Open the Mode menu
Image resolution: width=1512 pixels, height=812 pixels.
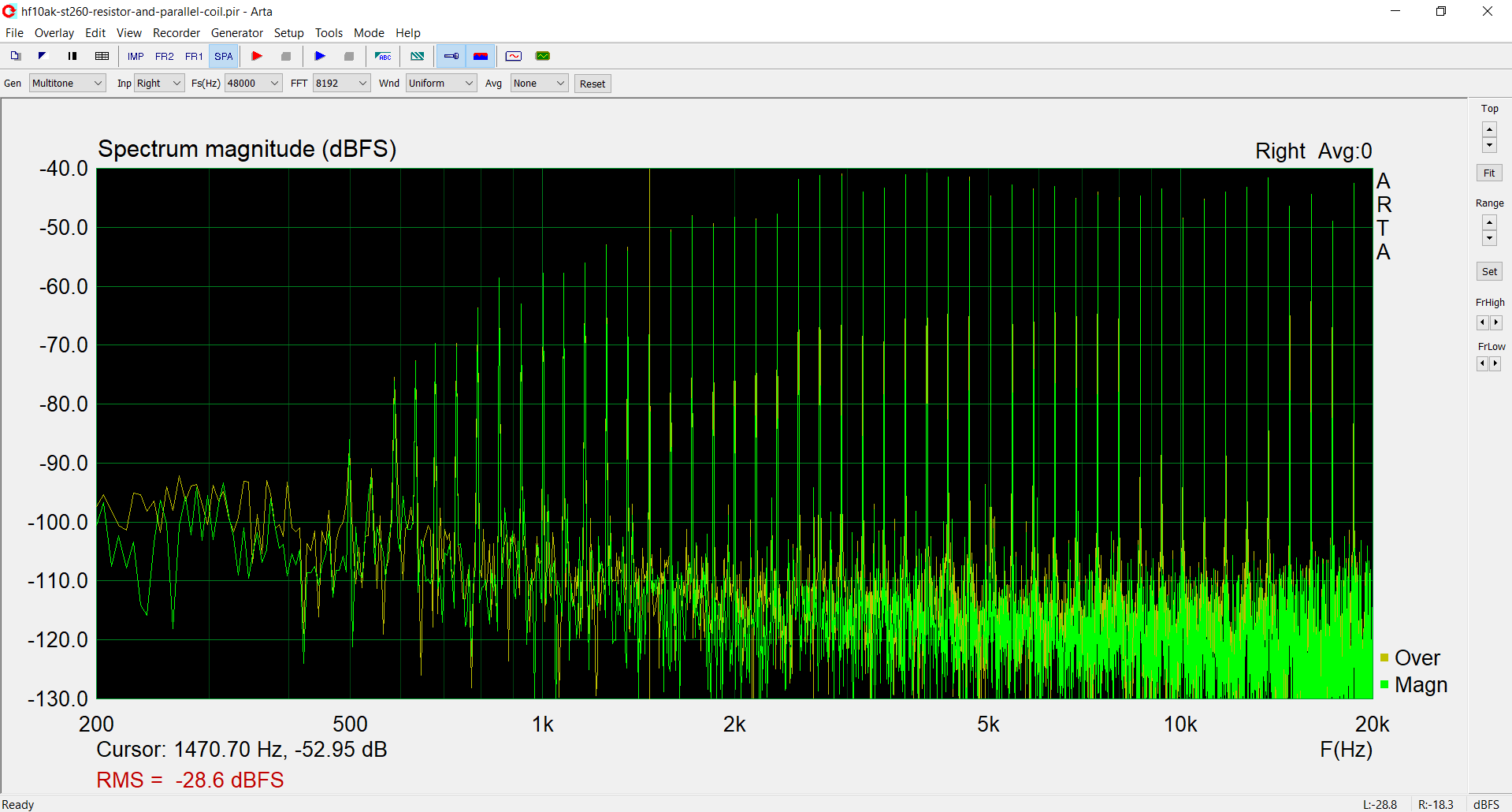tap(369, 32)
